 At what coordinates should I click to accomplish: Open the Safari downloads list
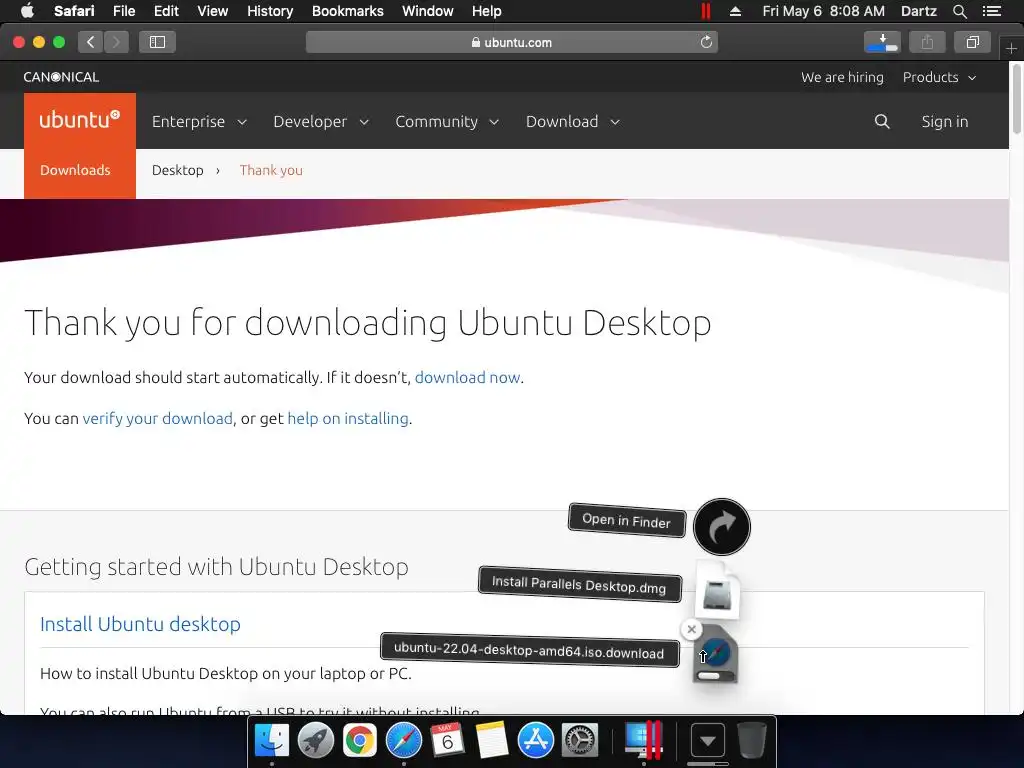(x=882, y=42)
